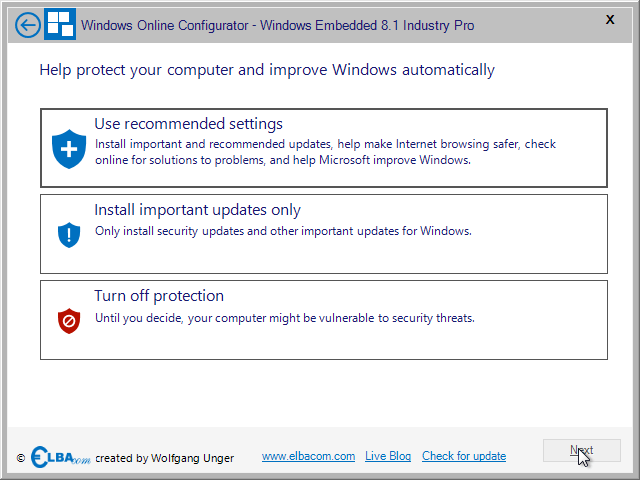Click the red shield prohibited icon
Viewport: 640px width, 480px height.
69,321
